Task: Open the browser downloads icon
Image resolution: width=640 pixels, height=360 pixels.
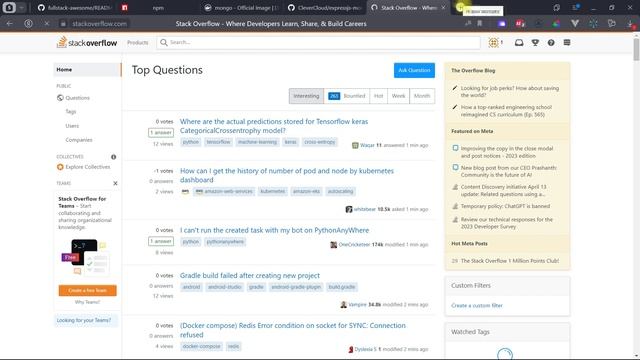Action: click(631, 24)
